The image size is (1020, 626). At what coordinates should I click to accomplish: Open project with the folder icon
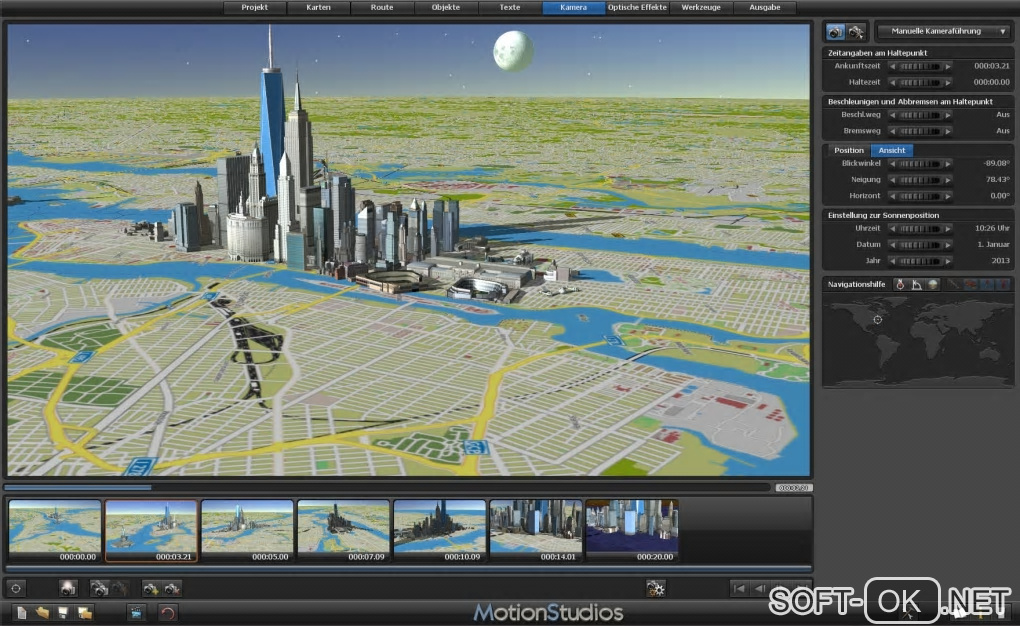coord(42,612)
